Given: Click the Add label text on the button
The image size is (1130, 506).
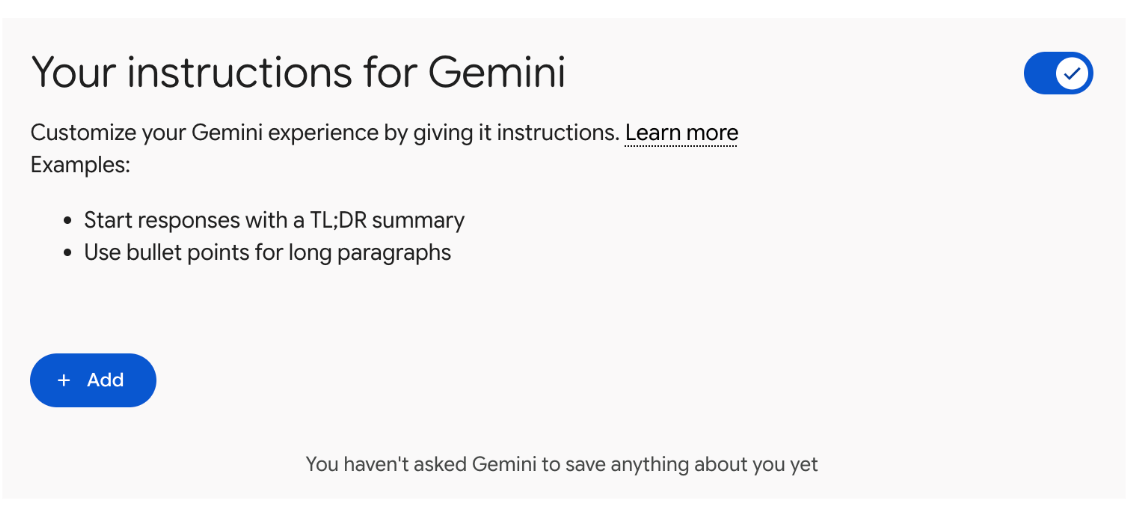Looking at the screenshot, I should point(105,380).
